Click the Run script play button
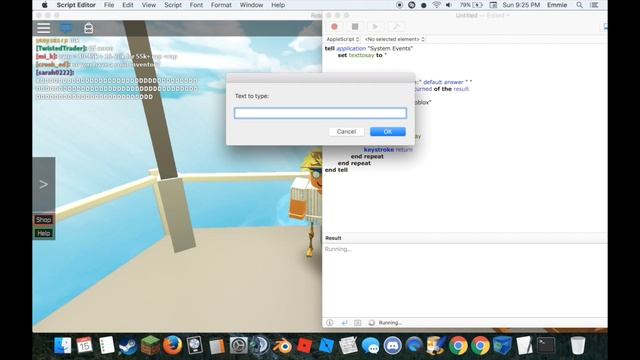 point(375,27)
